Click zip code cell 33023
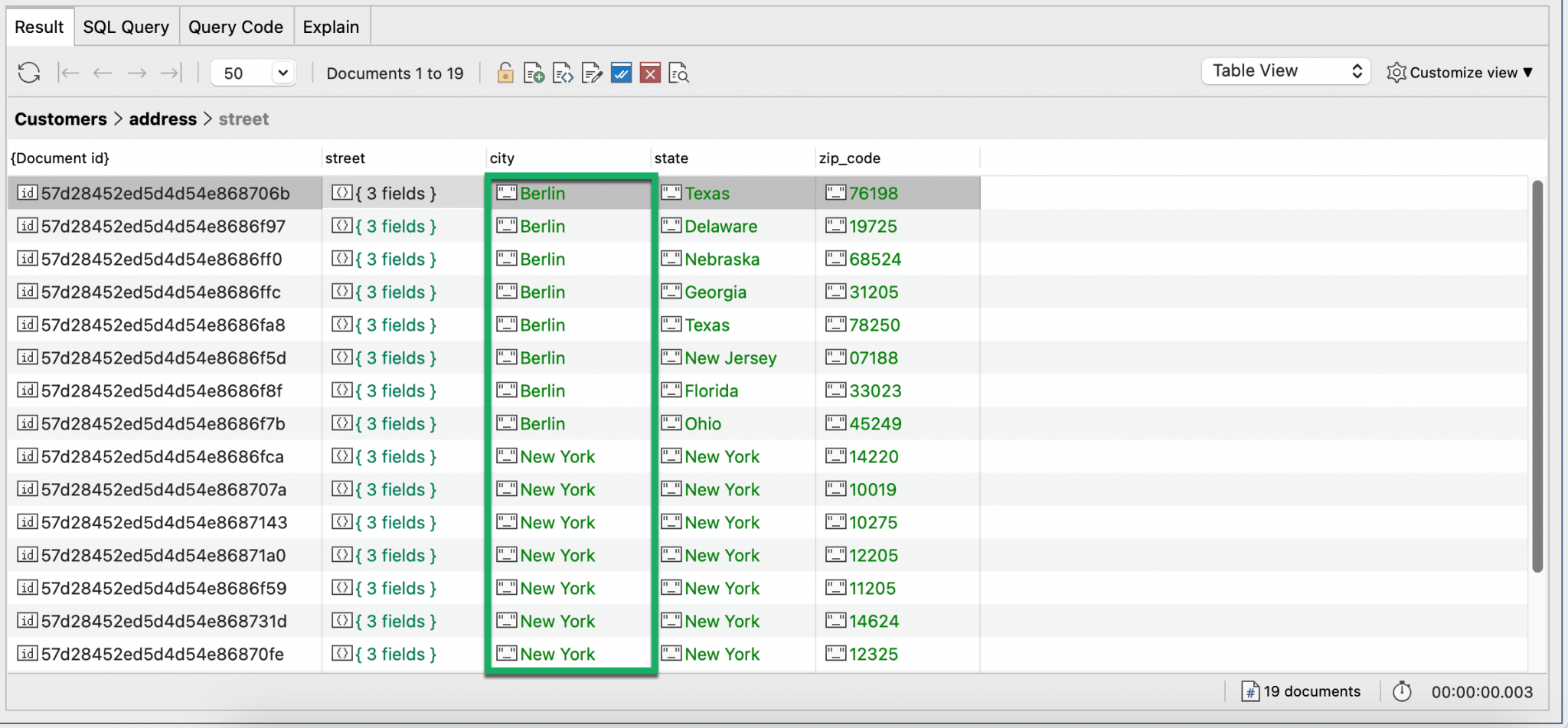This screenshot has width=1568, height=728. pos(898,390)
